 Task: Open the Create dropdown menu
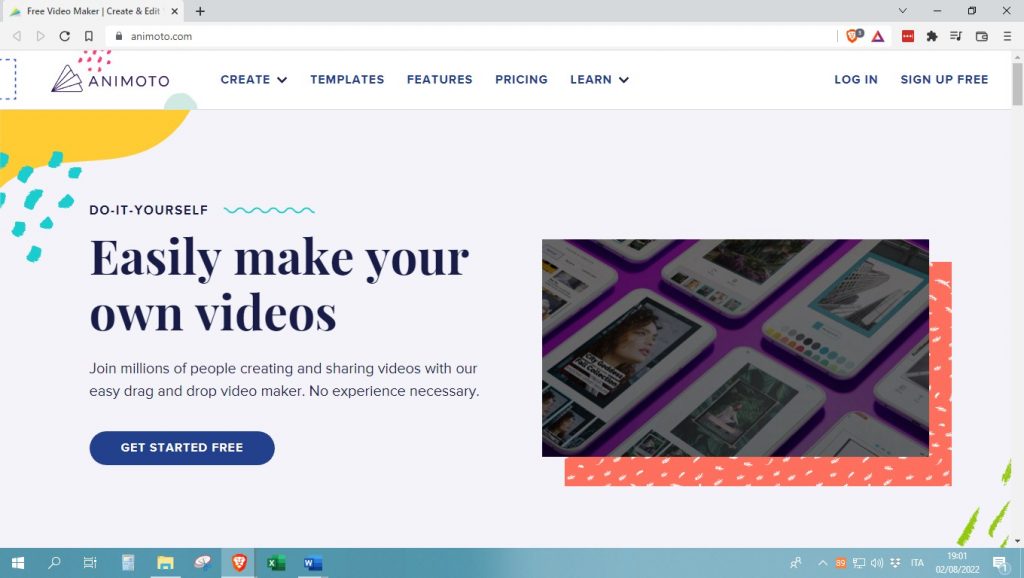point(253,79)
